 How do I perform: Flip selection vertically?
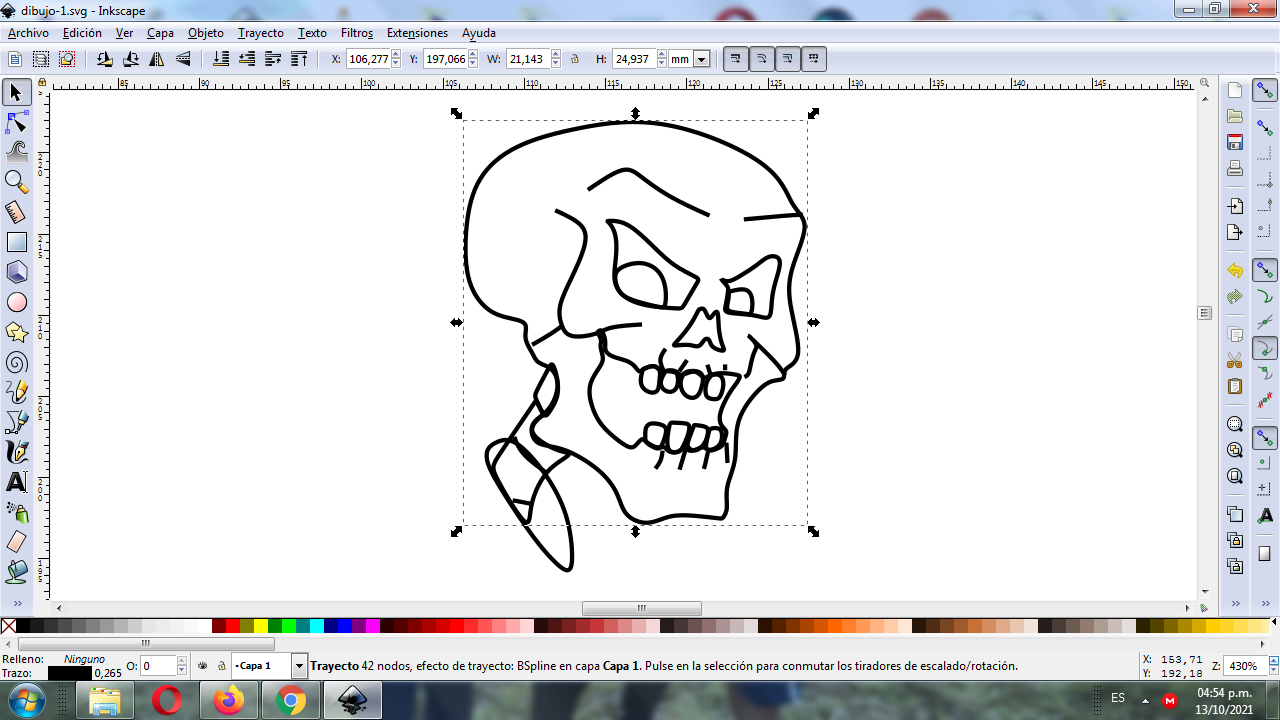[x=183, y=59]
